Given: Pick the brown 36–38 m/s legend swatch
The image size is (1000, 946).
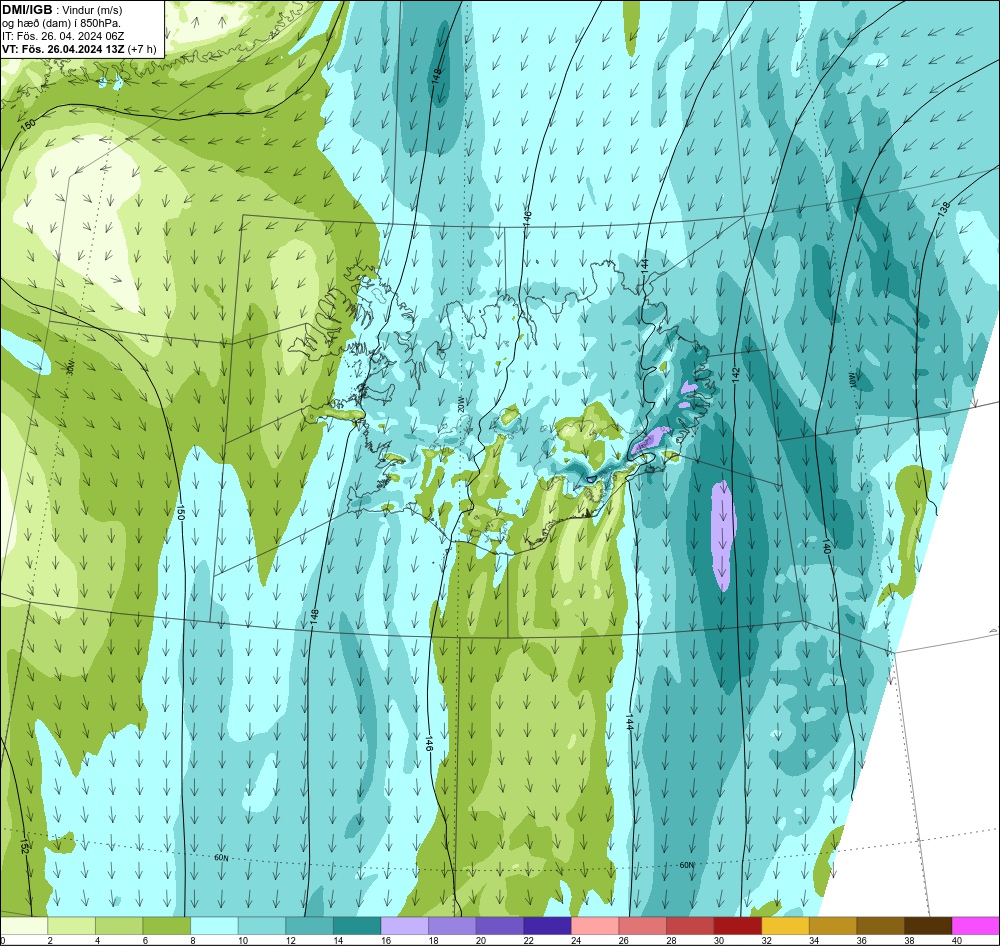Looking at the screenshot, I should 880,926.
